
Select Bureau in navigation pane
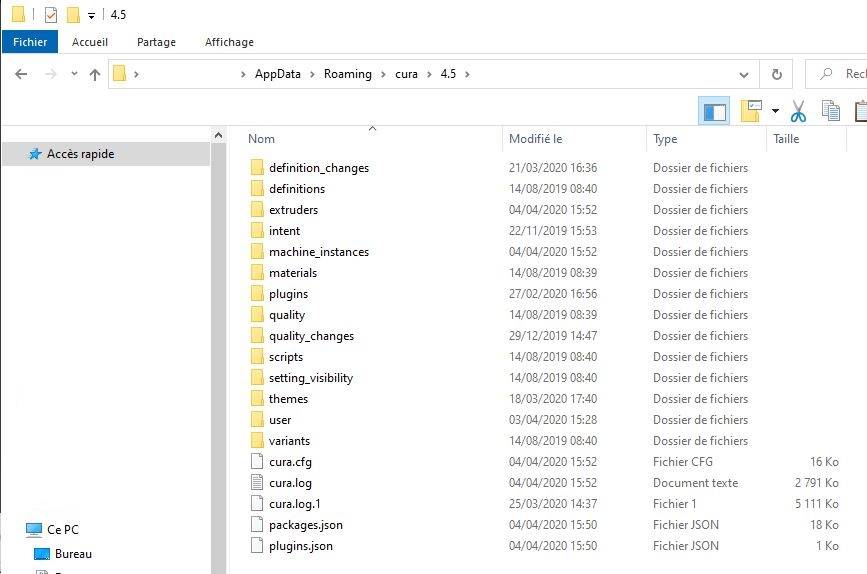tap(73, 554)
